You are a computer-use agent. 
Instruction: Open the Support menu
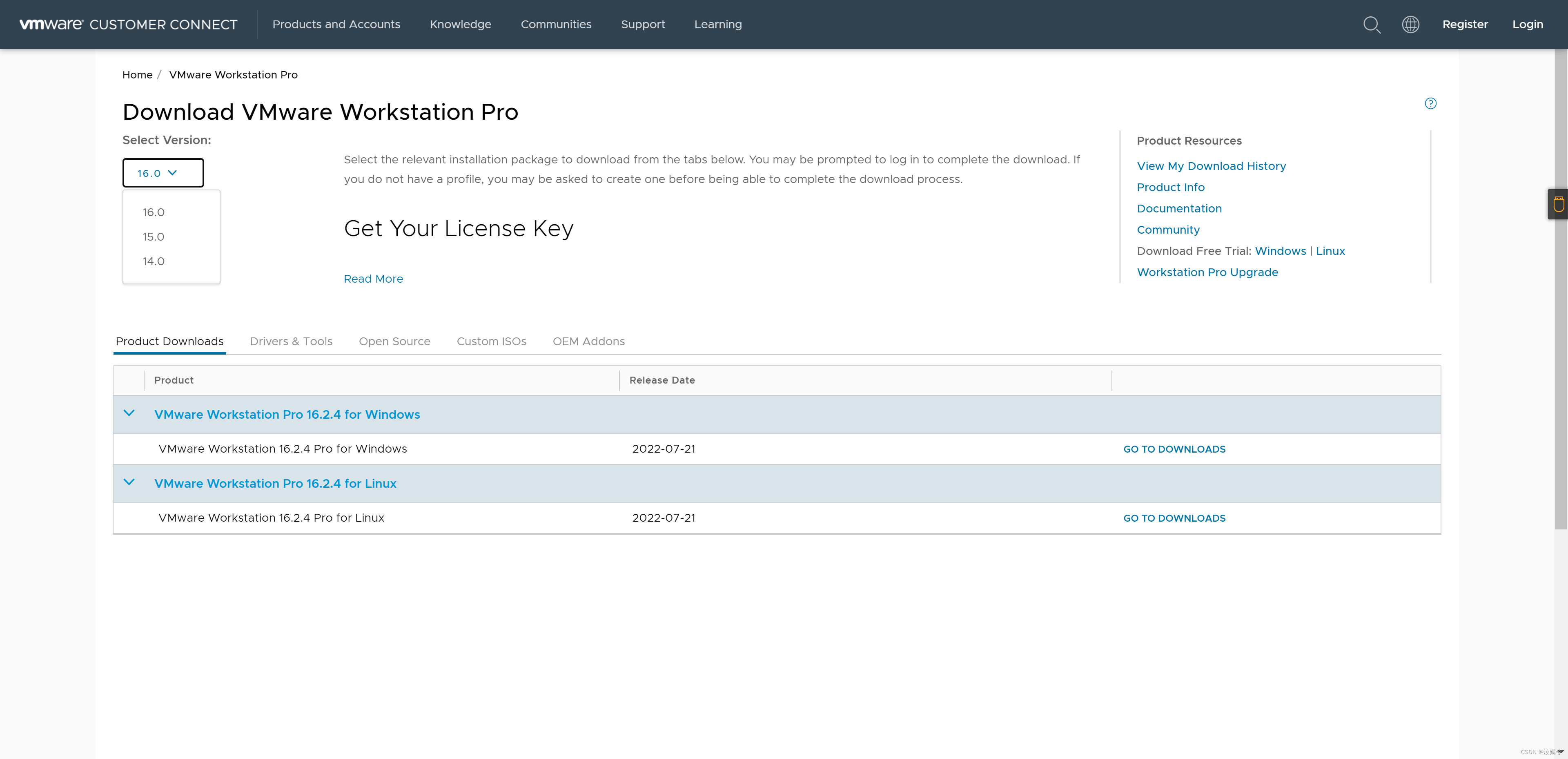pyautogui.click(x=643, y=25)
